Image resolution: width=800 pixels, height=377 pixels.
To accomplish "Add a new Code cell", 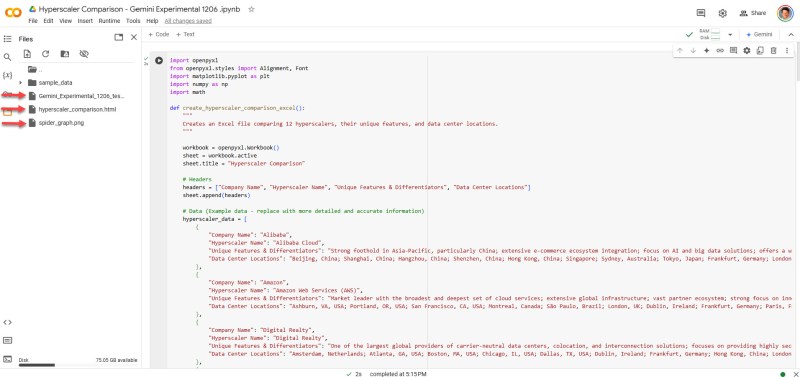I will coord(159,35).
